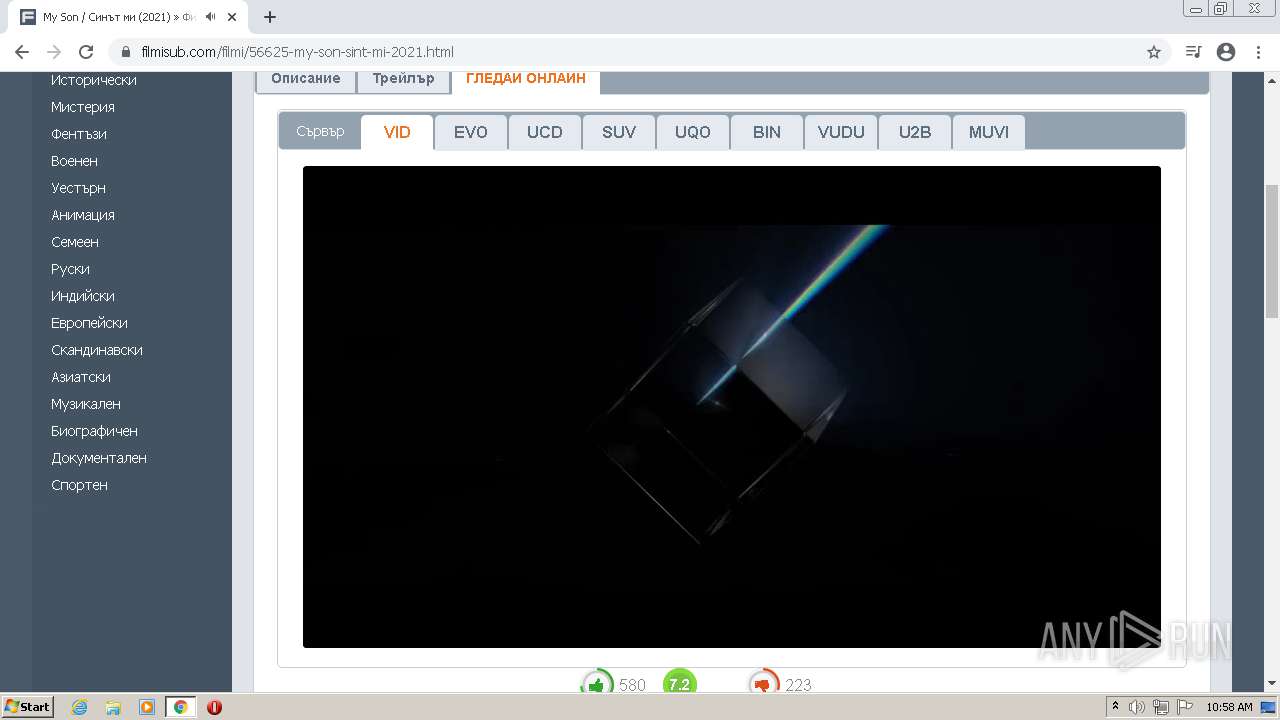Select the U2B server
Viewport: 1280px width, 720px height.
click(x=915, y=132)
